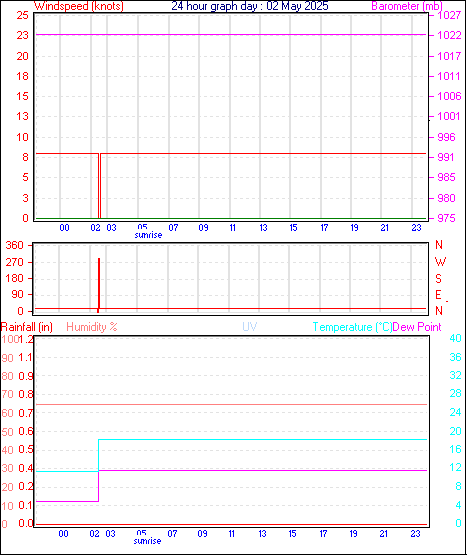
Task: Click hour 23 on the temperature graph axis
Action: coord(415,534)
